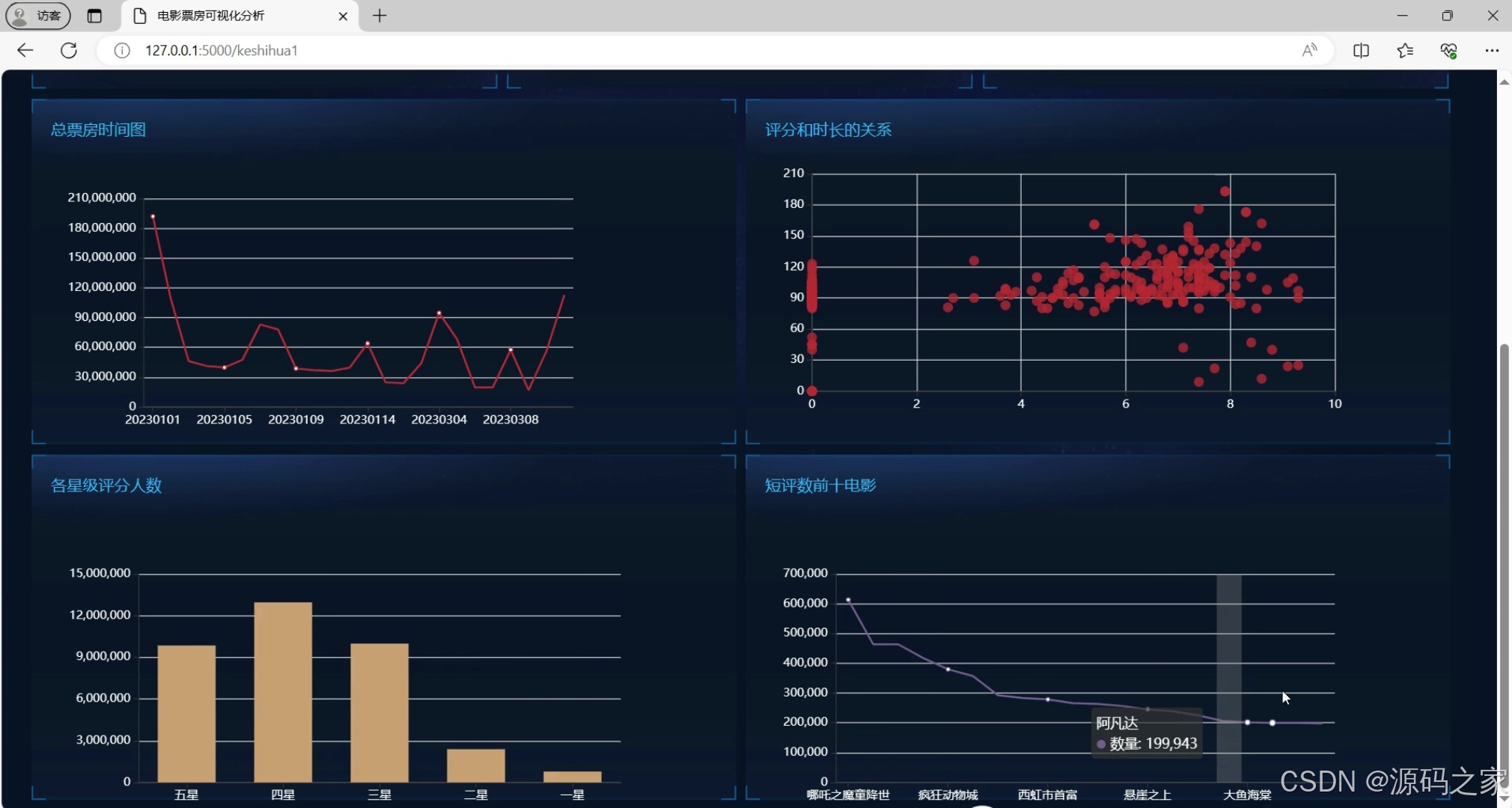Click the scrollbar down arrow
Viewport: 1512px width, 808px height.
(1504, 799)
